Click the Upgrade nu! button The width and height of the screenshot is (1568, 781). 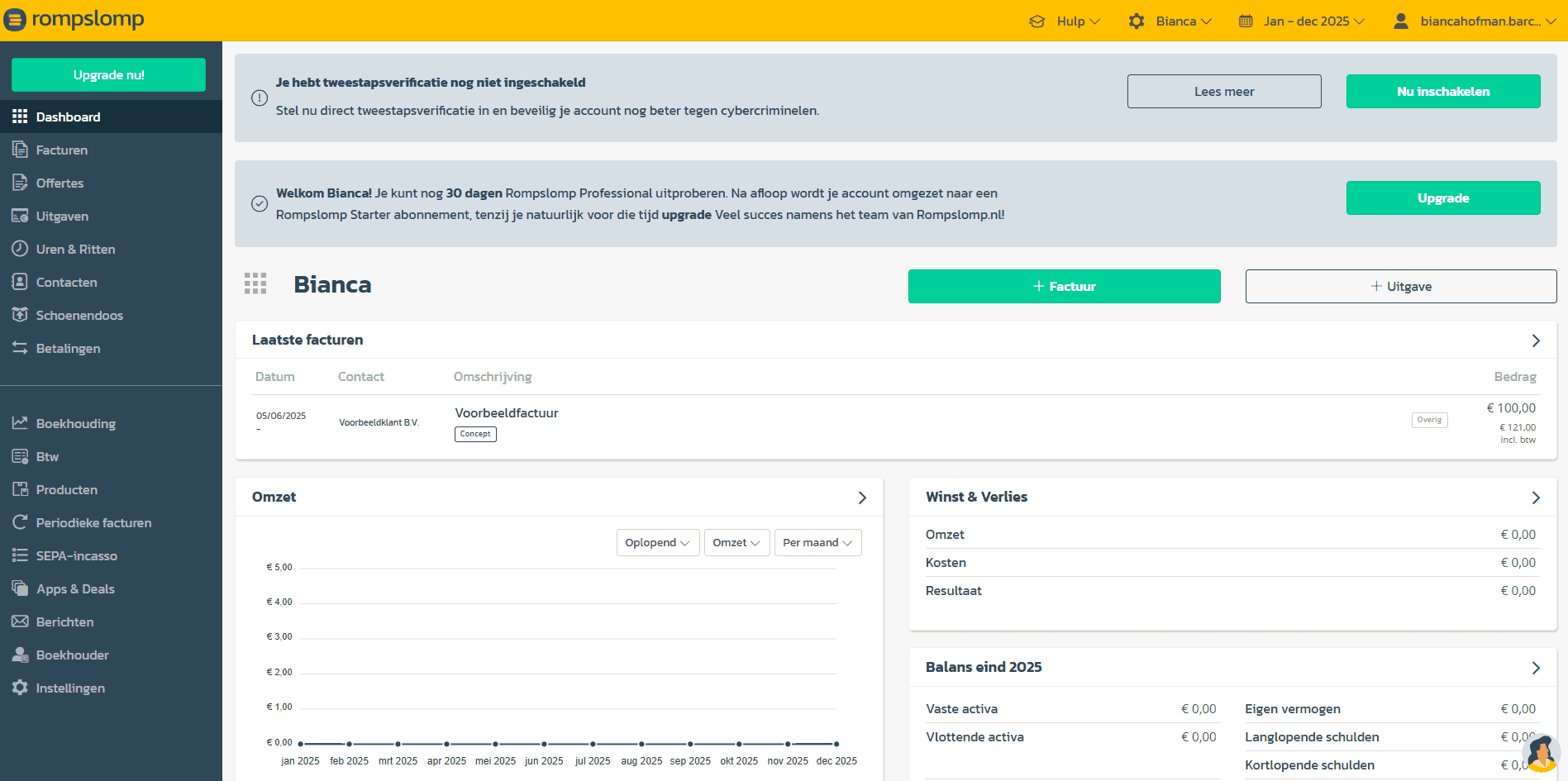pyautogui.click(x=109, y=74)
